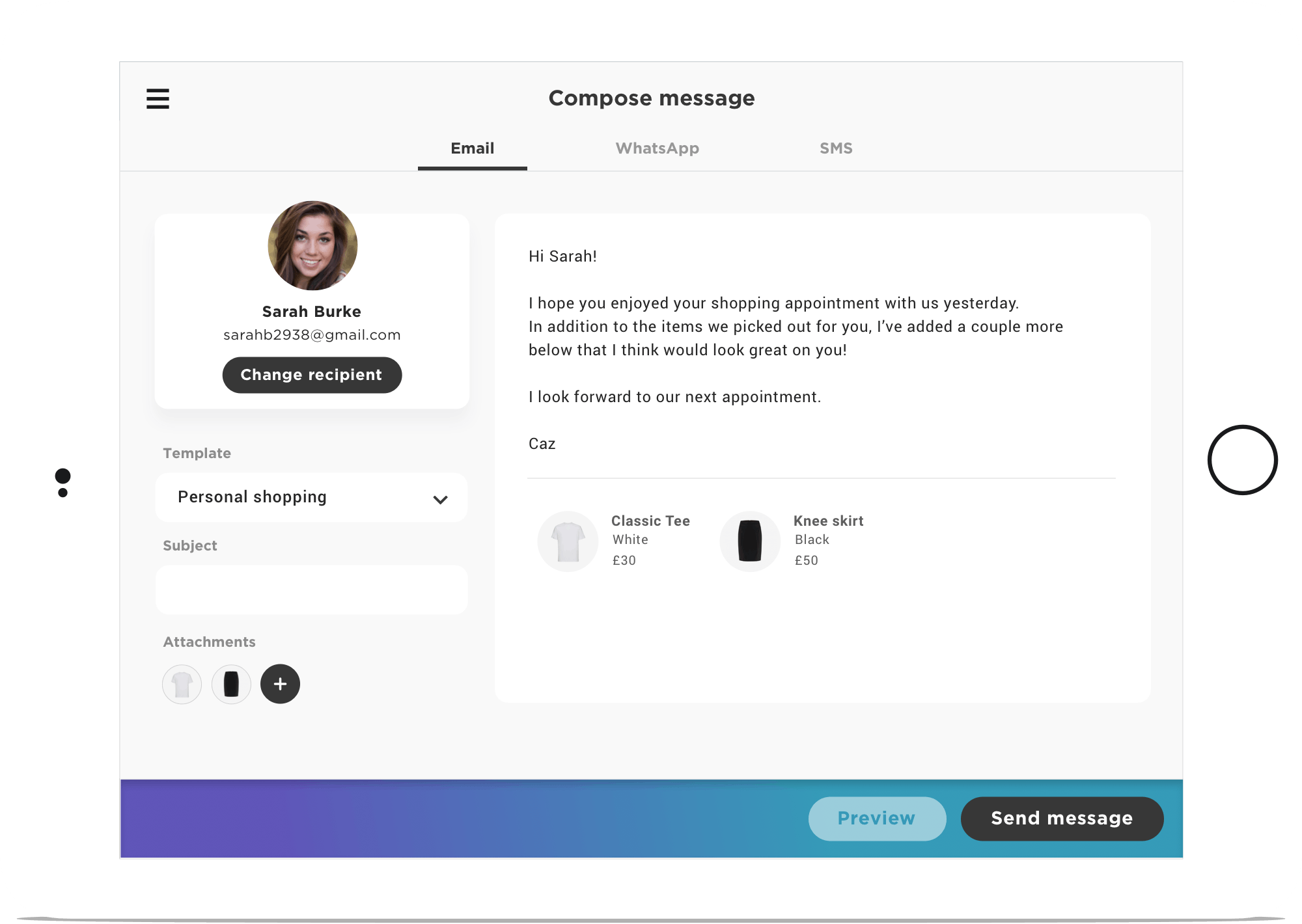Image resolution: width=1302 pixels, height=924 pixels.
Task: Click the circular indicator on the right
Action: click(x=1243, y=463)
